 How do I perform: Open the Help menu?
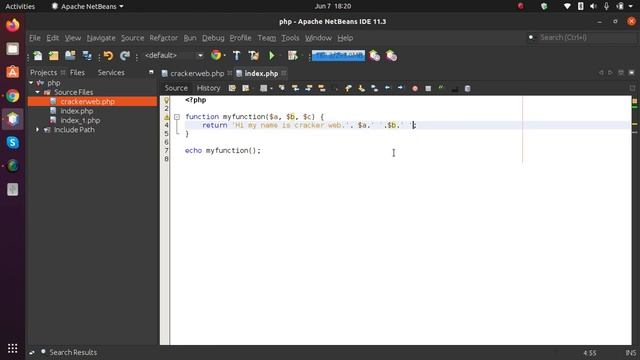tap(345, 38)
